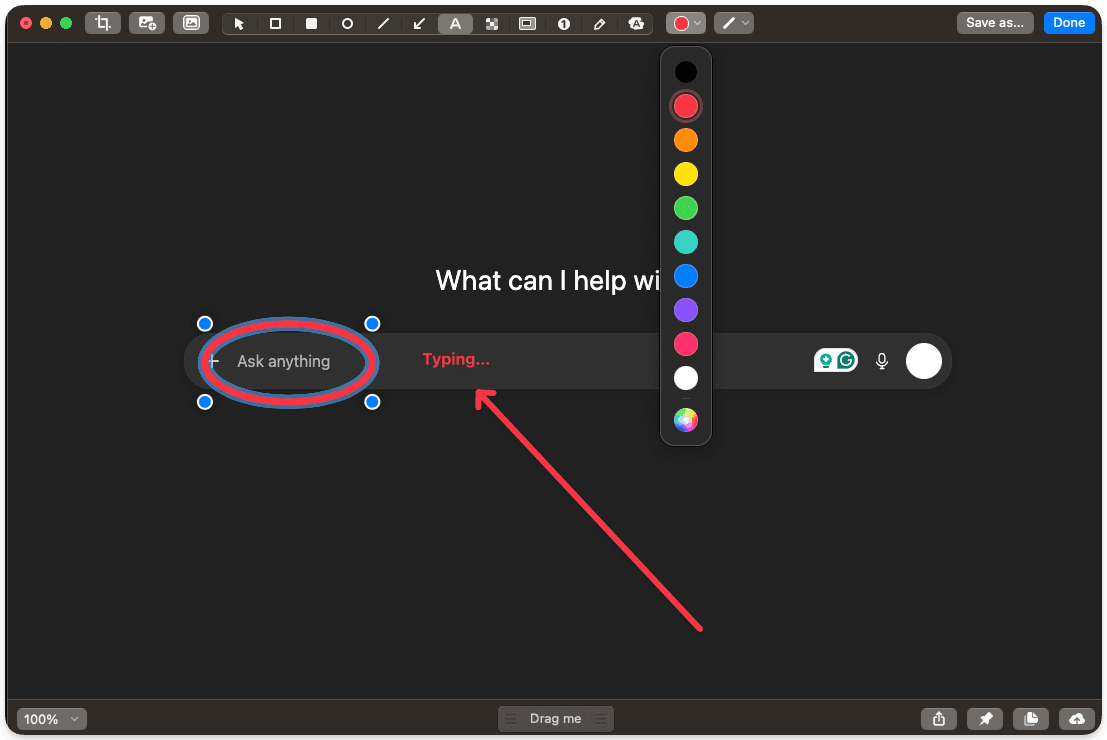Viewport: 1107px width, 740px height.
Task: Expand the color picker chevron
Action: (x=697, y=22)
